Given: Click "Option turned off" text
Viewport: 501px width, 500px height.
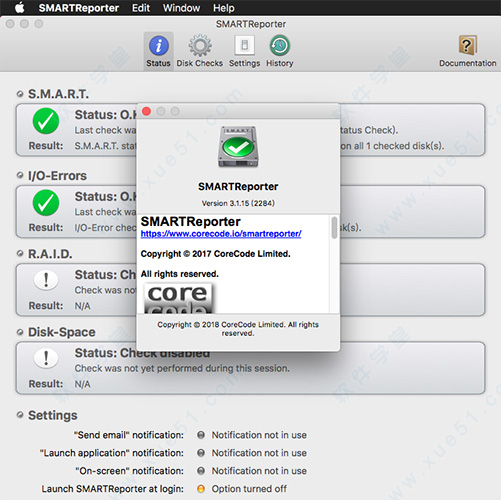Looking at the screenshot, I should pyautogui.click(x=249, y=489).
